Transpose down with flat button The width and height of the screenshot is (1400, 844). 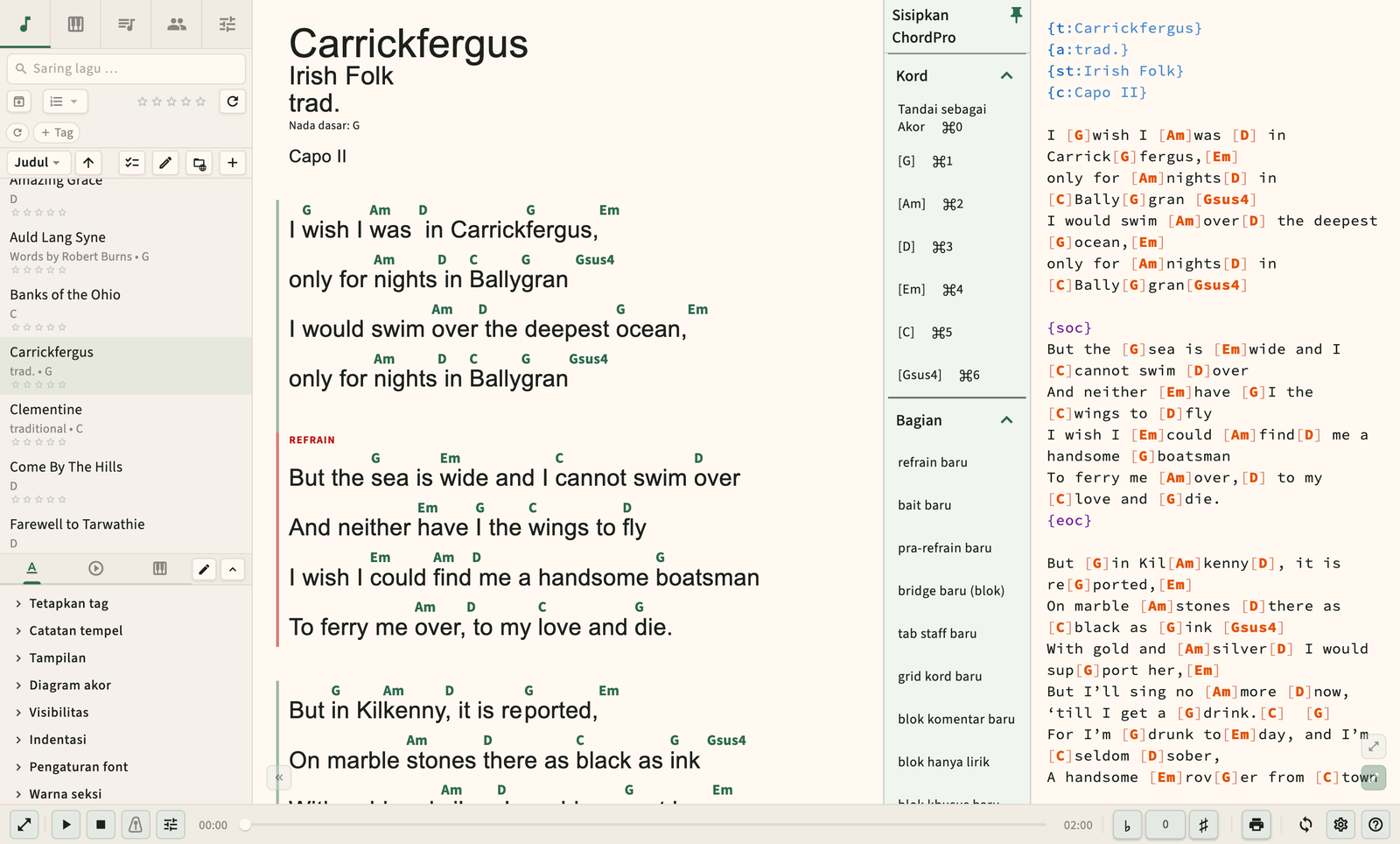(1127, 825)
